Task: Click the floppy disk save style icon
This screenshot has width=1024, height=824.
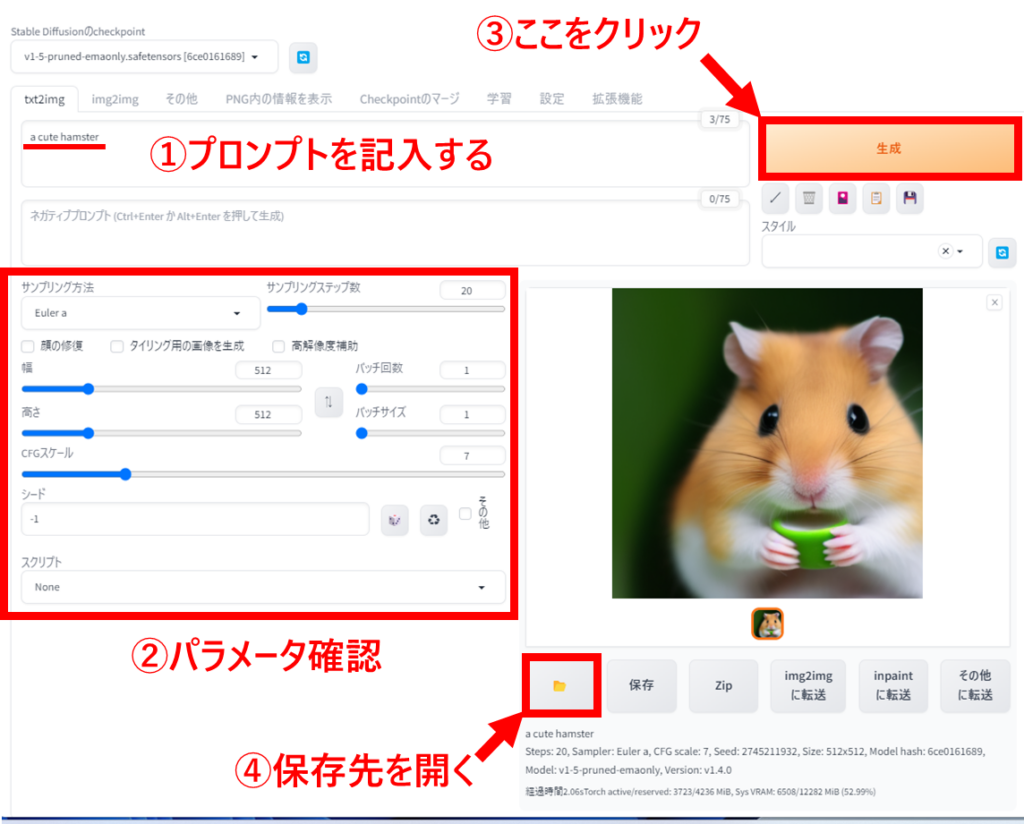Action: pyautogui.click(x=909, y=198)
